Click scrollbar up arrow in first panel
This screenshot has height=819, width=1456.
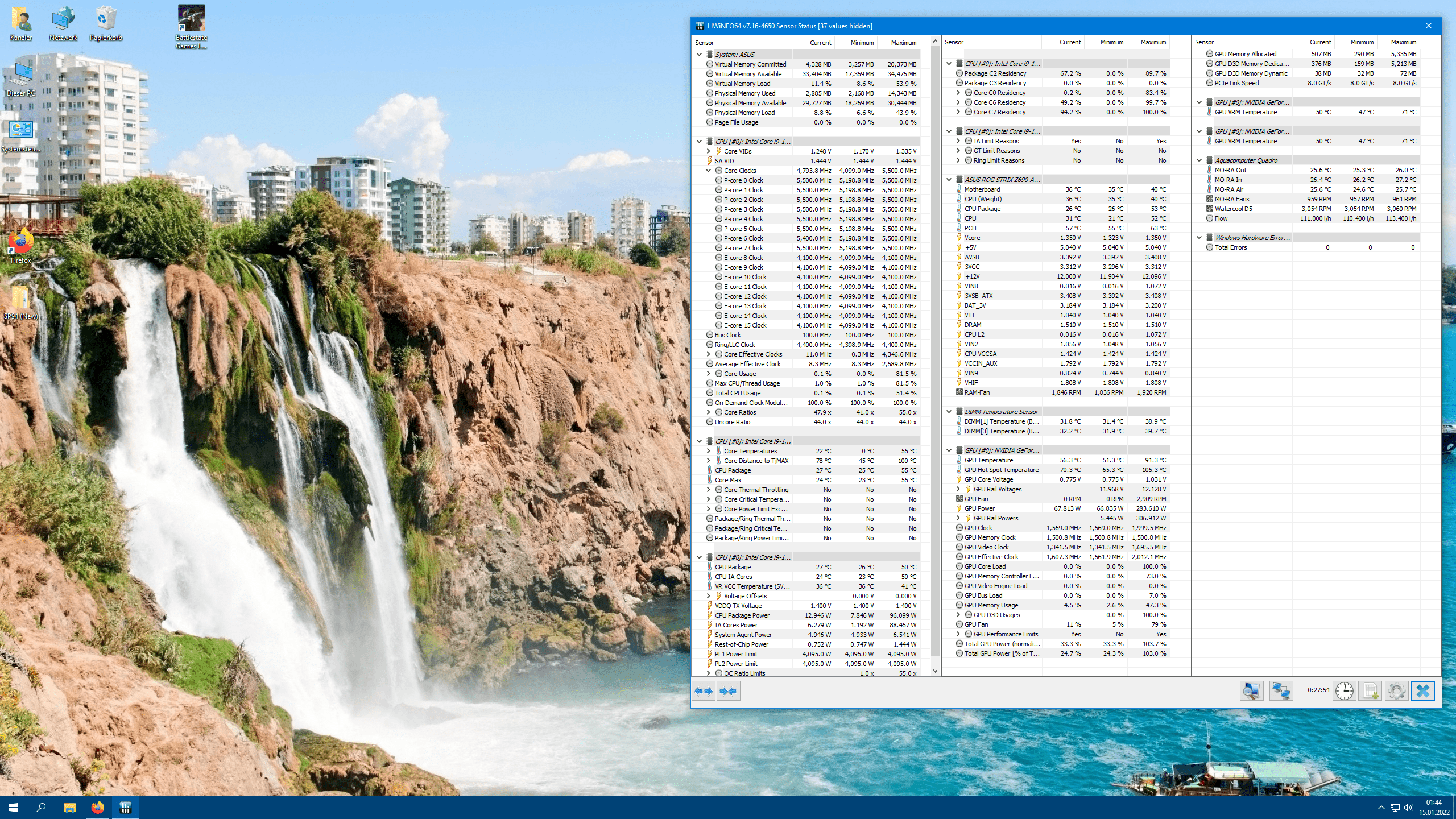point(935,42)
